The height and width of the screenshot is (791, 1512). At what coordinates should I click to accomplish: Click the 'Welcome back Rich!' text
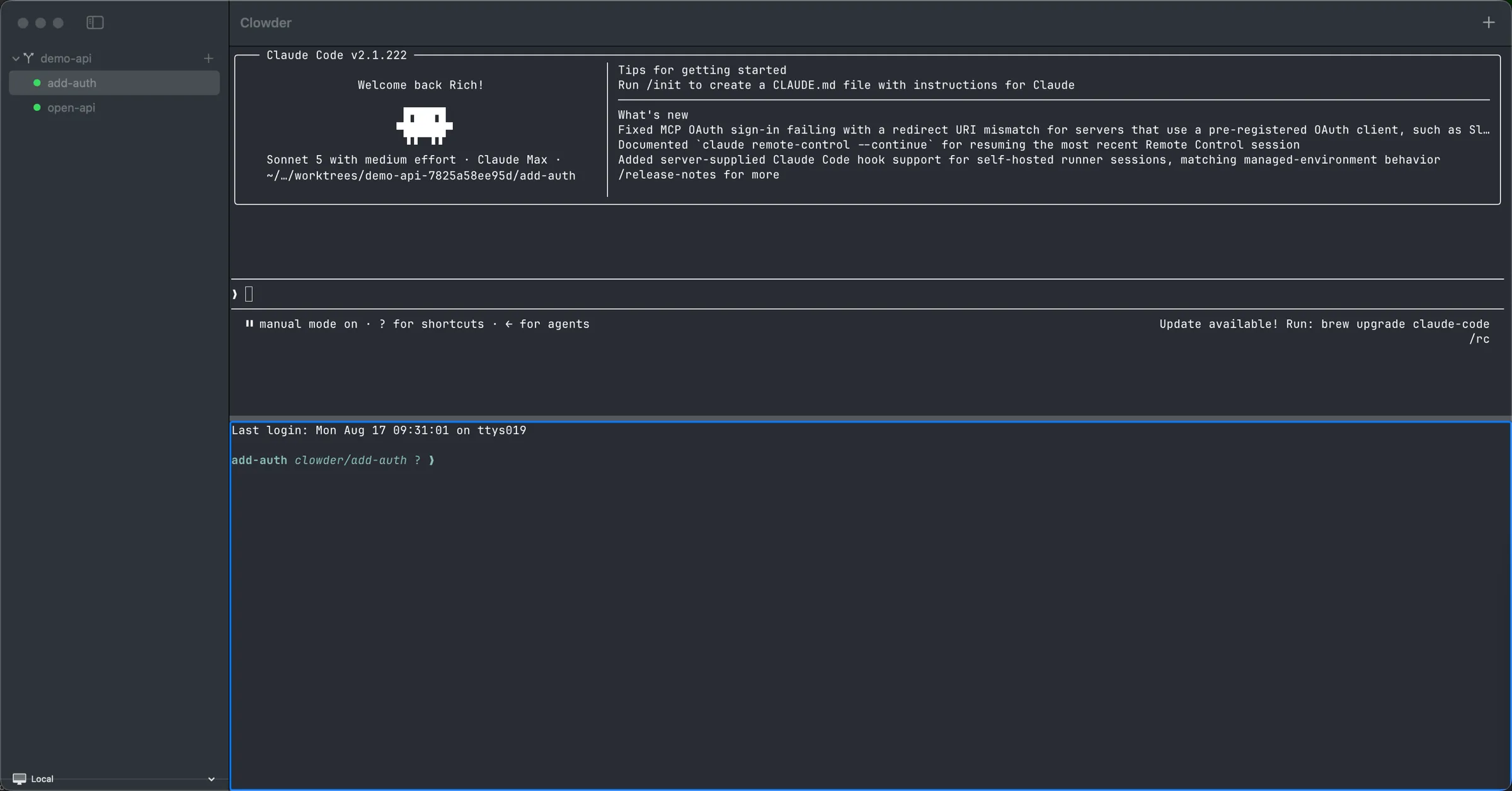tap(421, 85)
